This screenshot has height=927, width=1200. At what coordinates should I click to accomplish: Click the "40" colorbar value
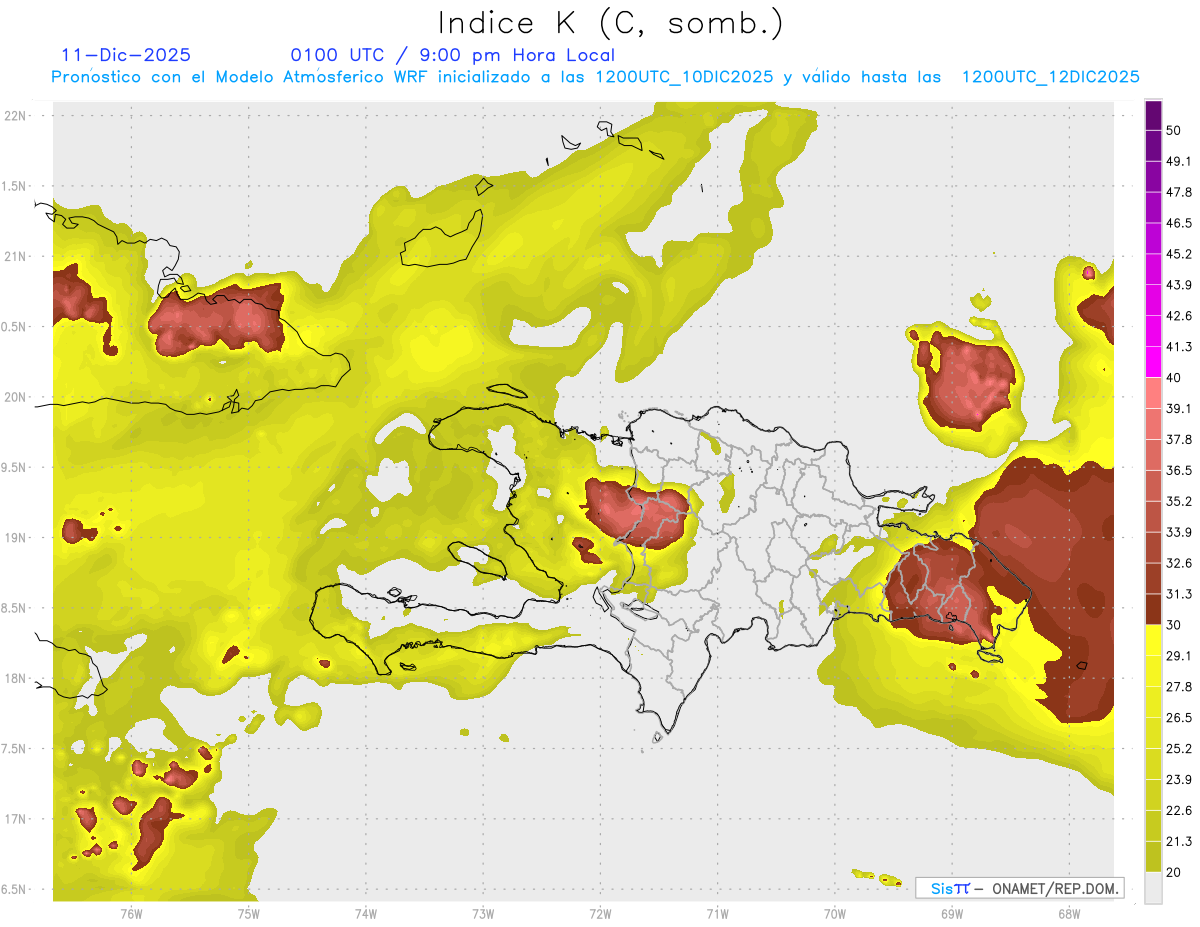click(1174, 378)
